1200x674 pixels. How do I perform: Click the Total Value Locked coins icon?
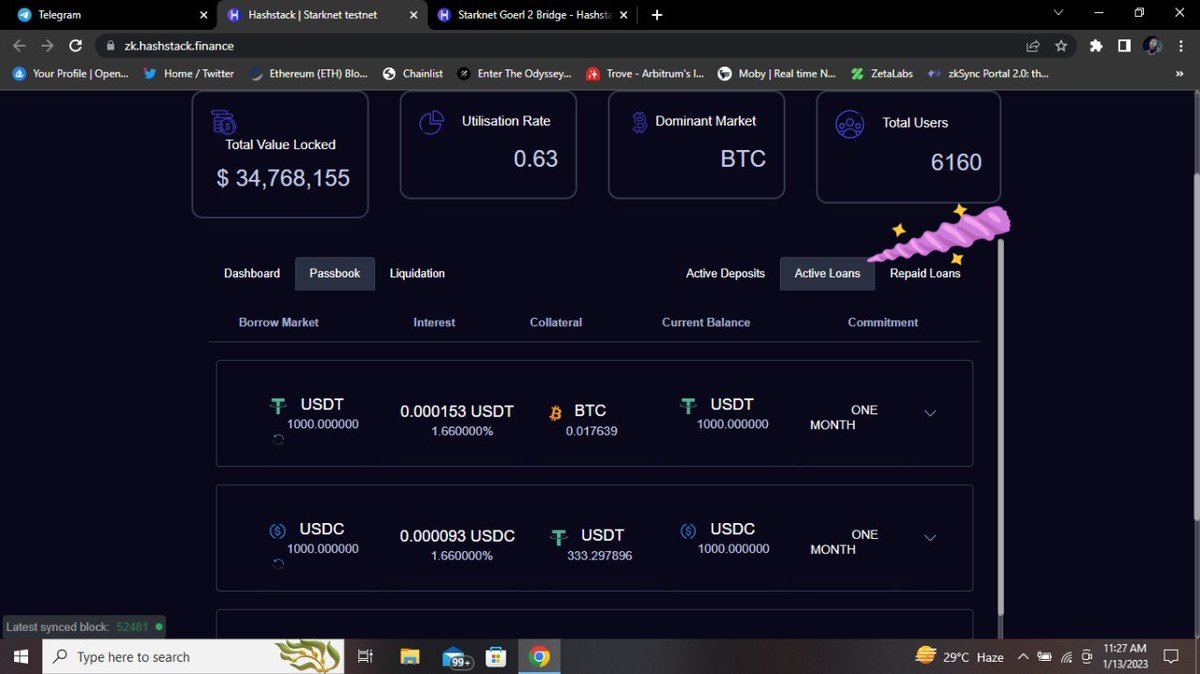(223, 123)
